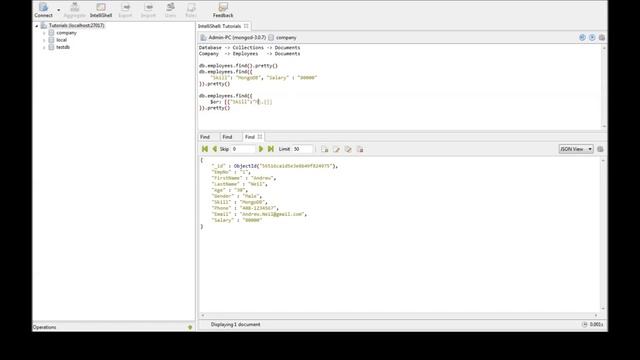
Task: Click the editor pane vertical scrollbar
Action: tap(604, 87)
